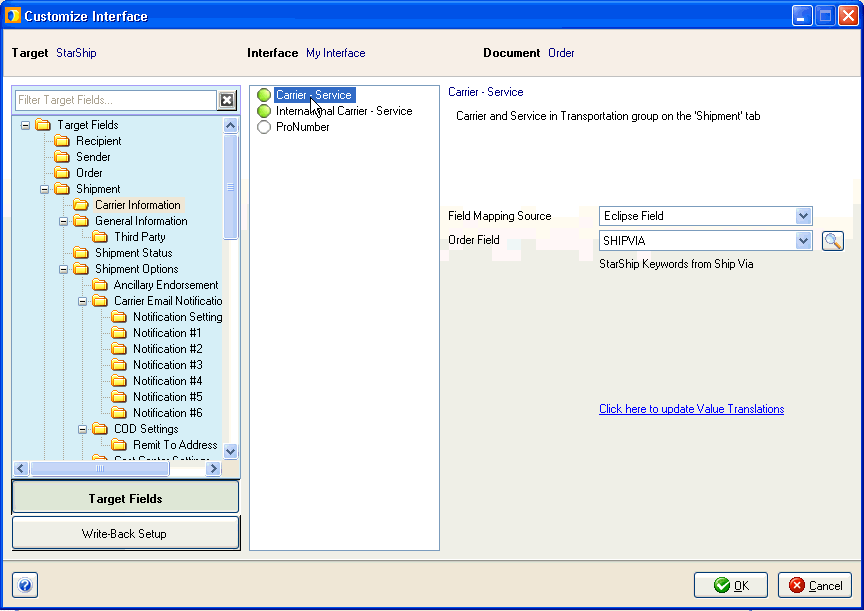Select the Ancillary Endorsement tree item

pyautogui.click(x=166, y=285)
